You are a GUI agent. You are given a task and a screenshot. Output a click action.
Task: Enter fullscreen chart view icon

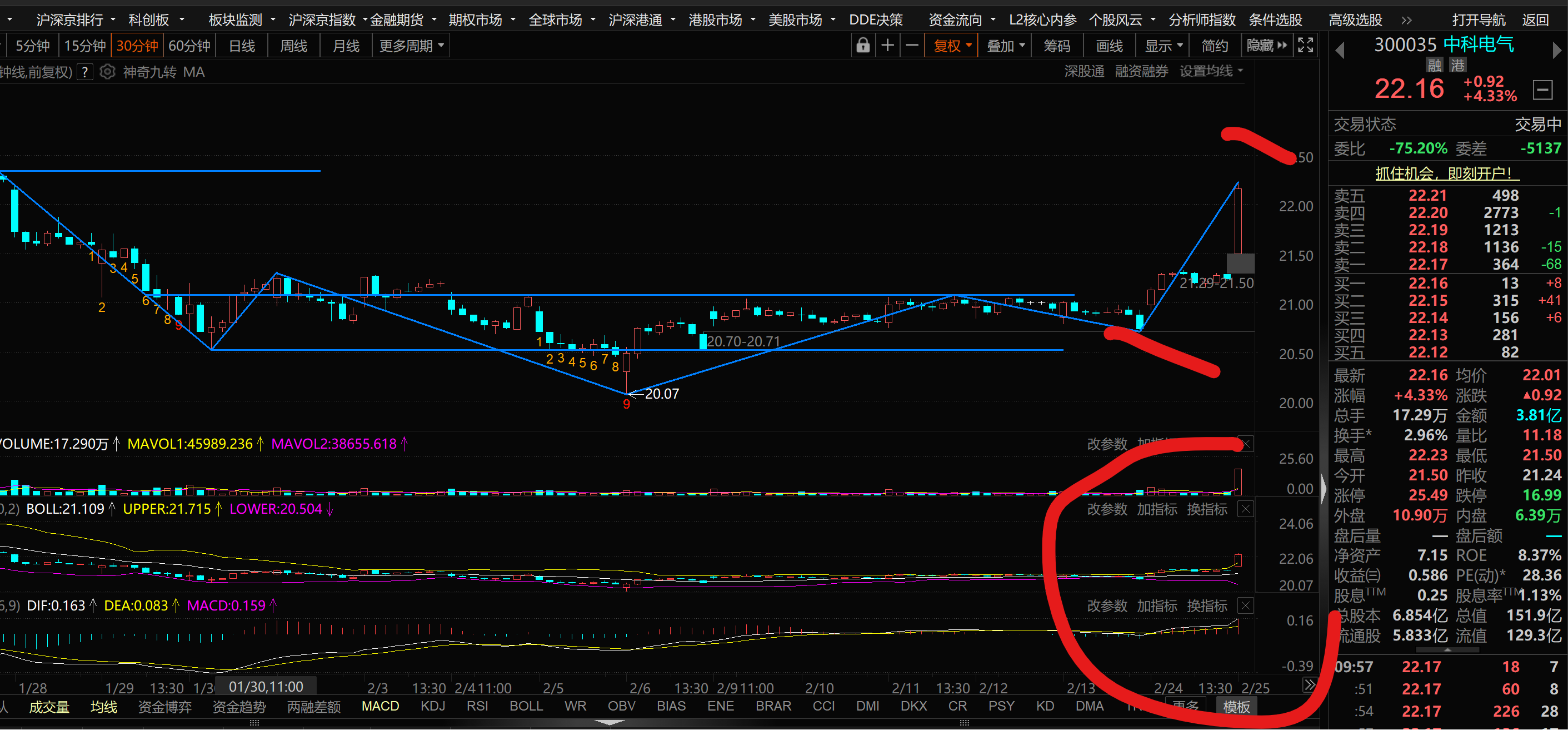click(1305, 46)
